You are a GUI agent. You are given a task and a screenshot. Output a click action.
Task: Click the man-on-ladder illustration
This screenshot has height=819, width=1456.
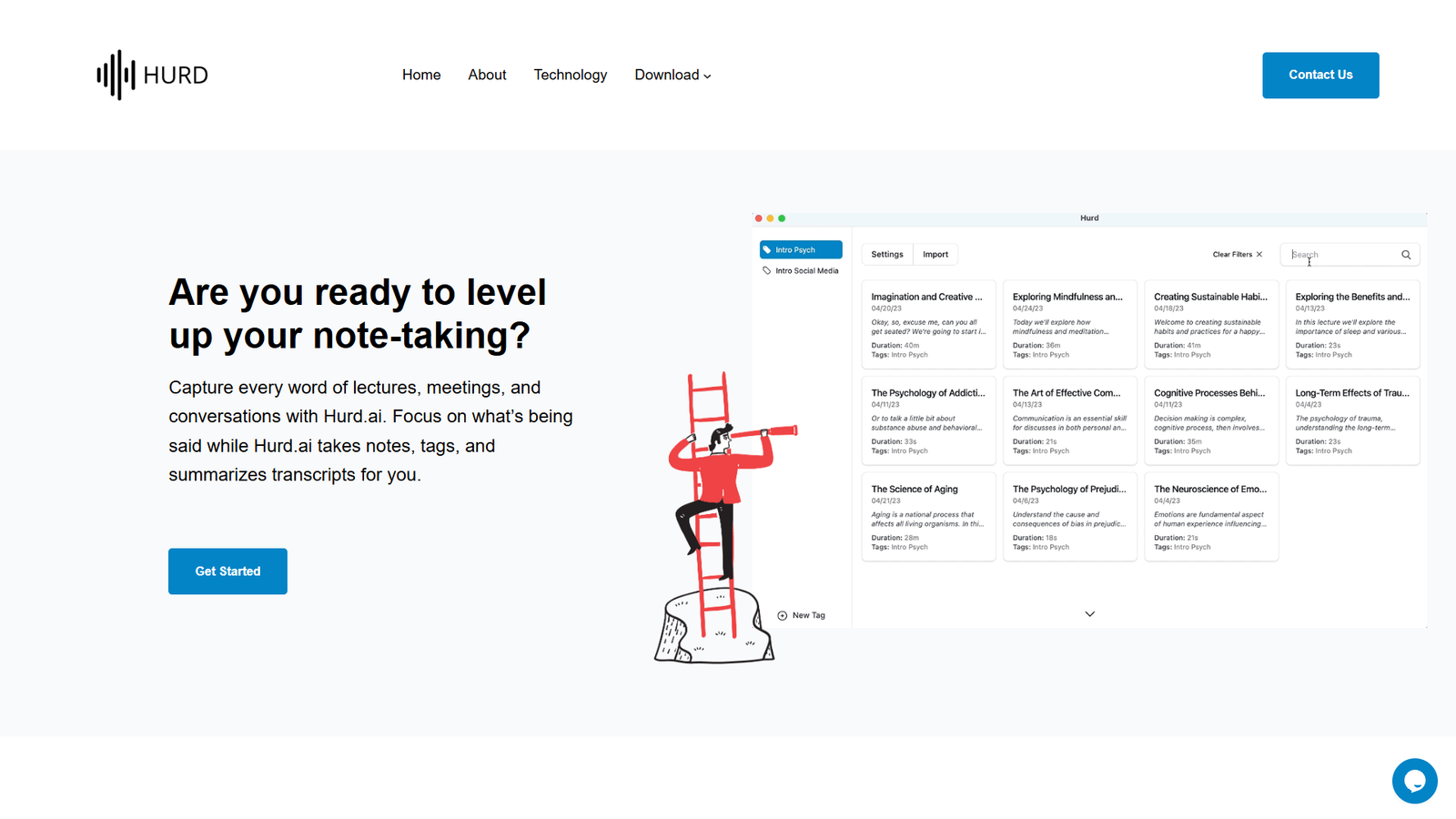[725, 517]
